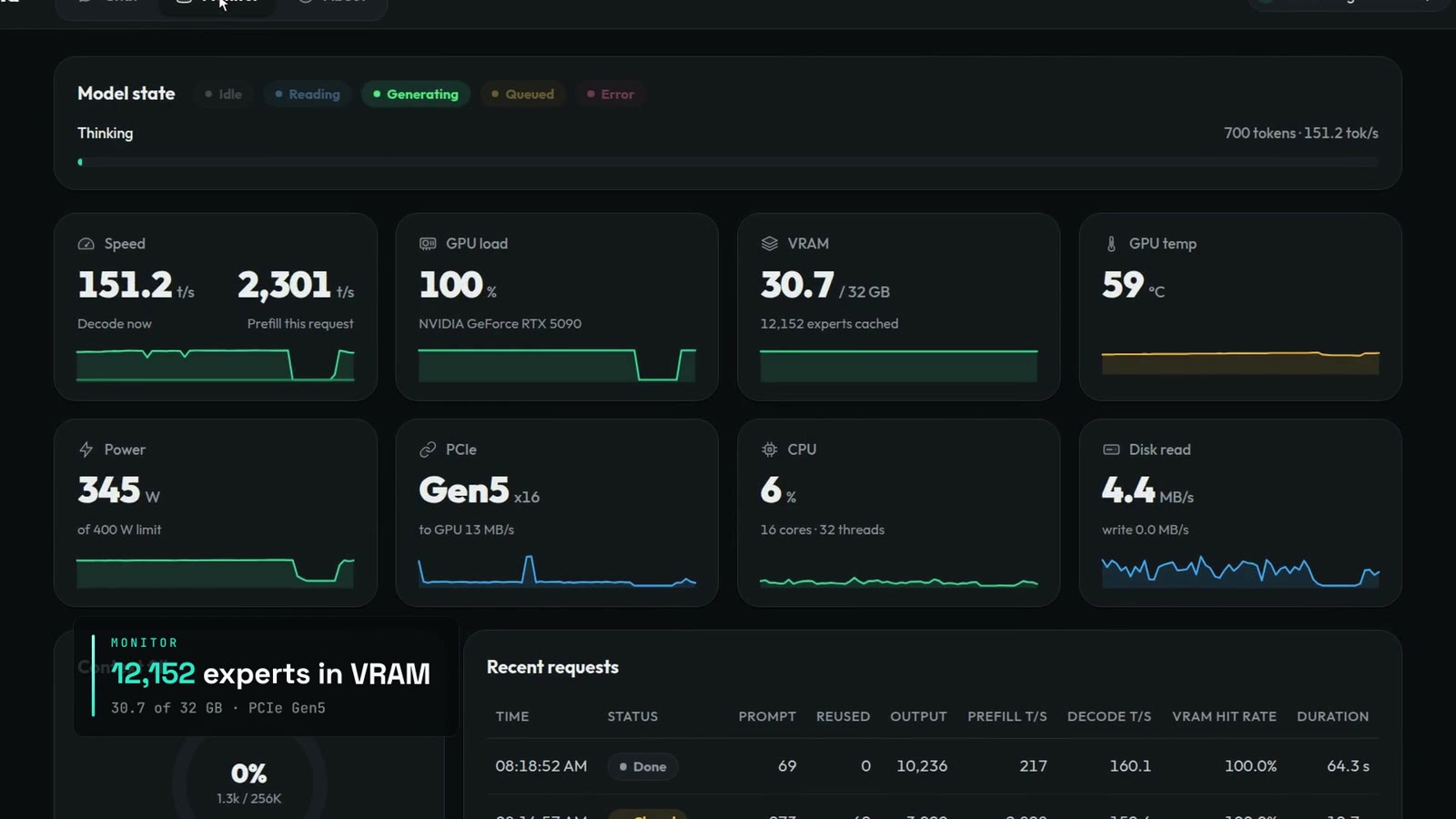Click the 10,236 output cell
The width and height of the screenshot is (1456, 819).
(x=922, y=766)
